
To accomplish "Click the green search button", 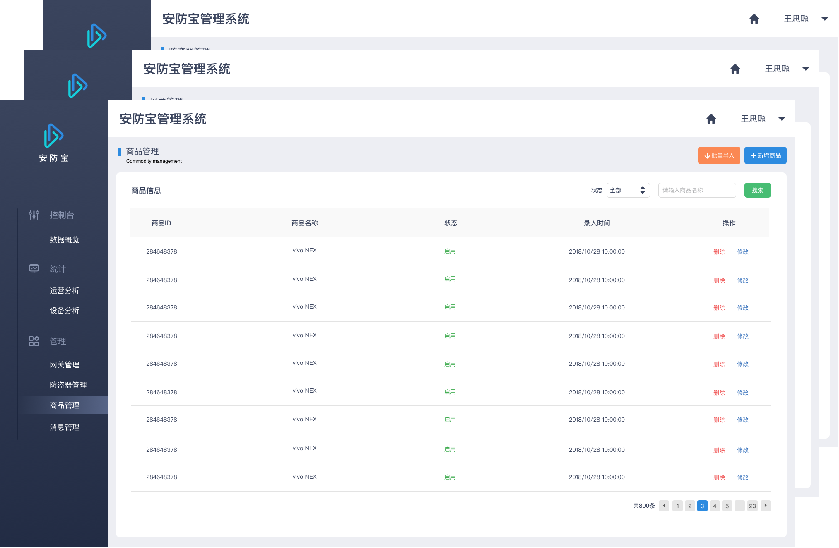I will point(757,190).
